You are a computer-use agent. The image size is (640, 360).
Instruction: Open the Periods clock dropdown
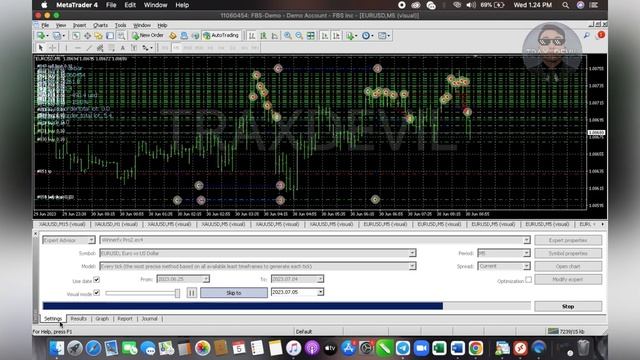pos(367,36)
